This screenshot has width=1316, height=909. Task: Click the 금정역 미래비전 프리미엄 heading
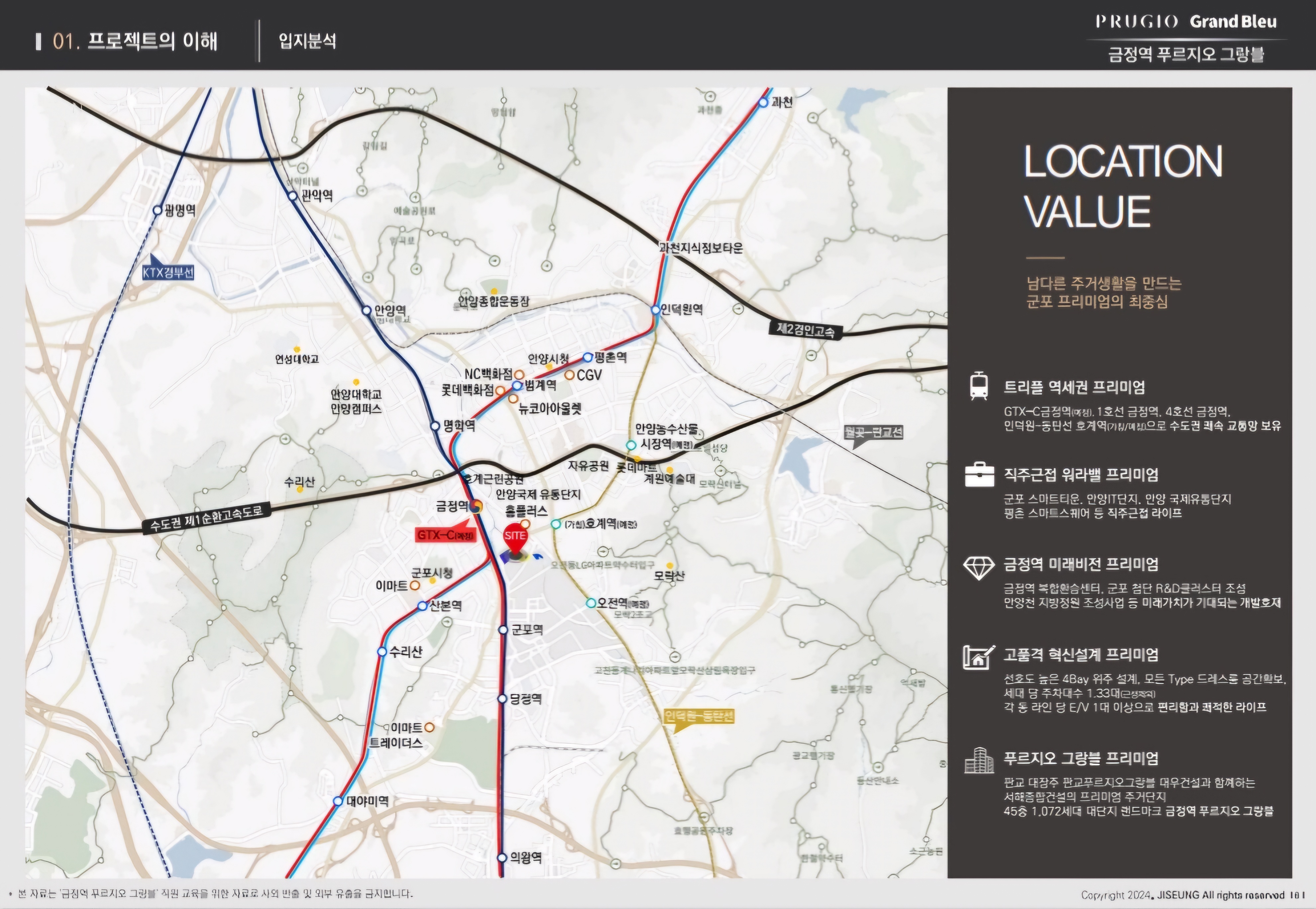point(1081,564)
